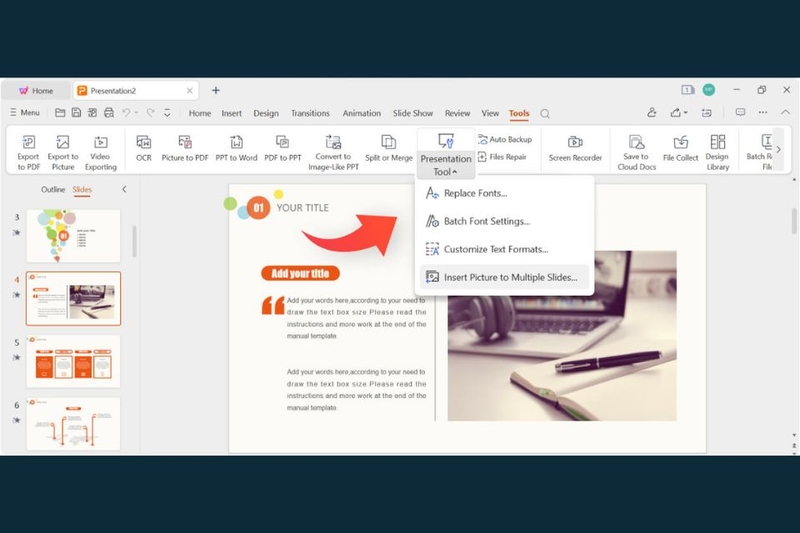This screenshot has height=533, width=800.
Task: Go to the Animation tab
Action: coord(361,113)
